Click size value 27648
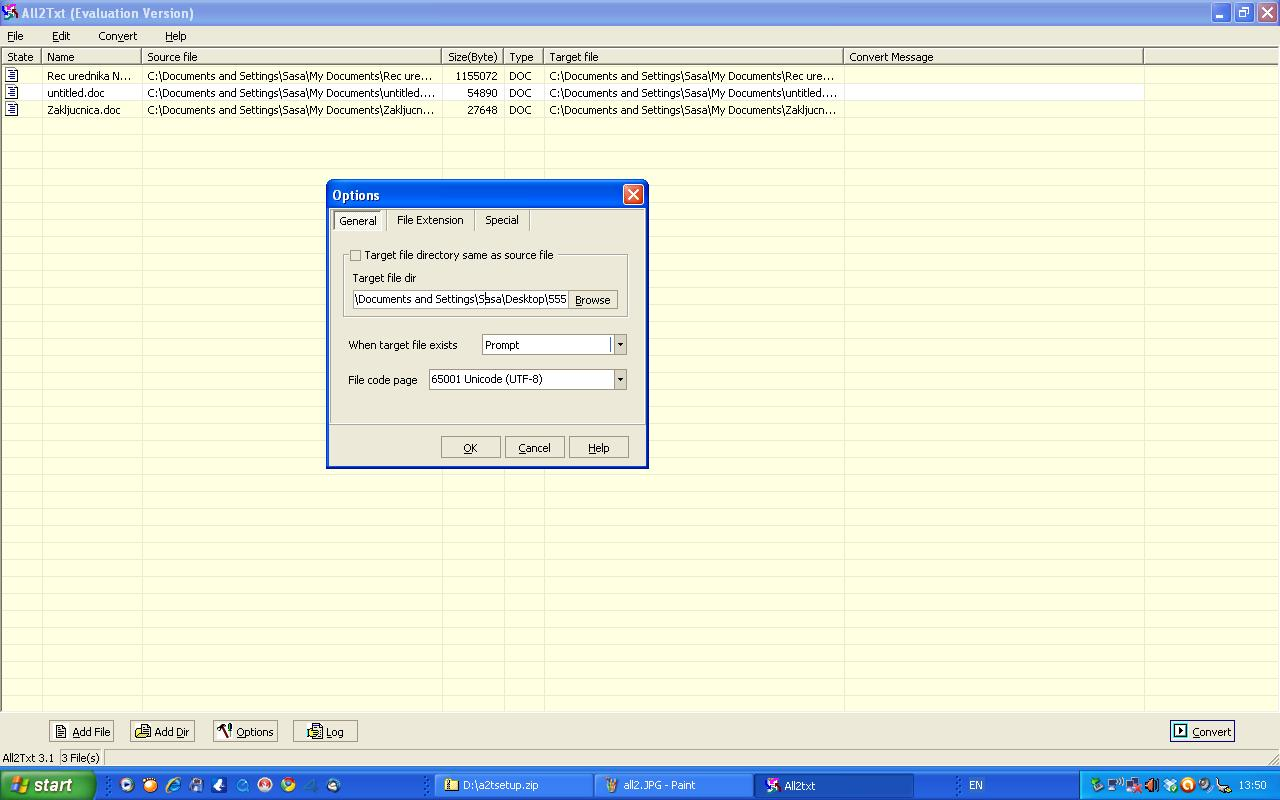 482,110
